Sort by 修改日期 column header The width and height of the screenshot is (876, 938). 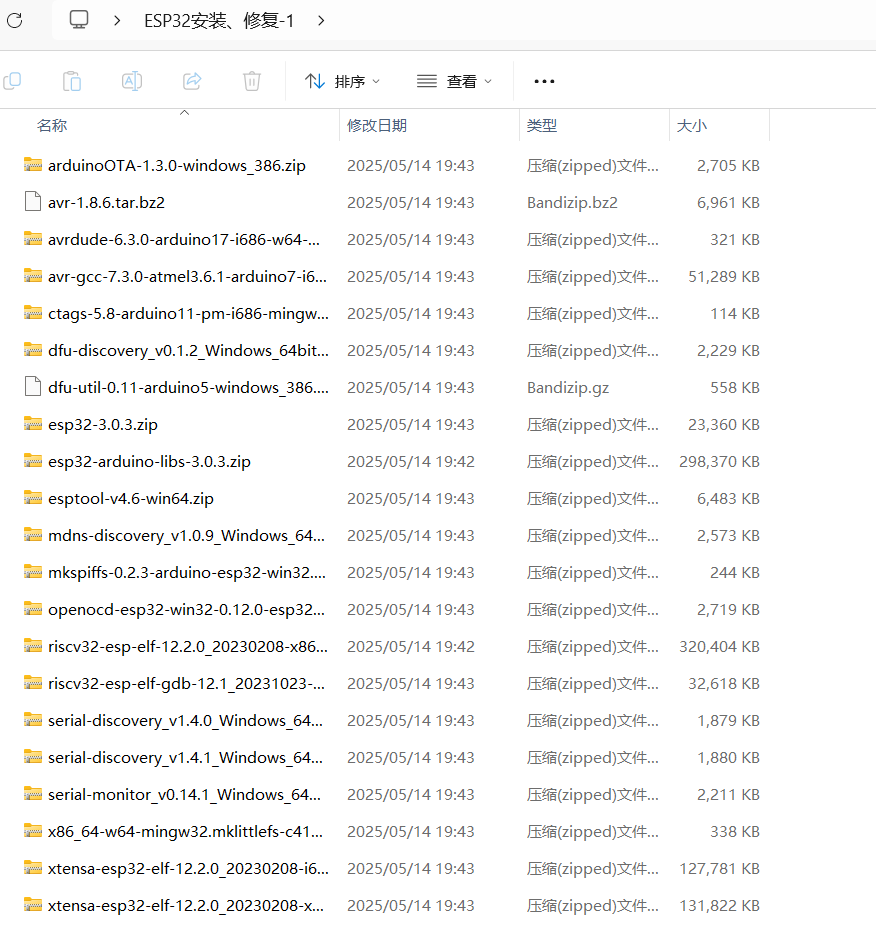pyautogui.click(x=377, y=126)
